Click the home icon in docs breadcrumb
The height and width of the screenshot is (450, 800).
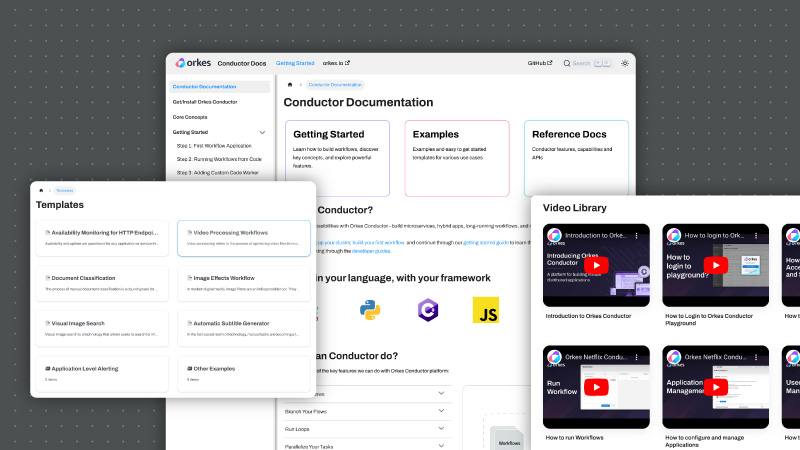290,85
